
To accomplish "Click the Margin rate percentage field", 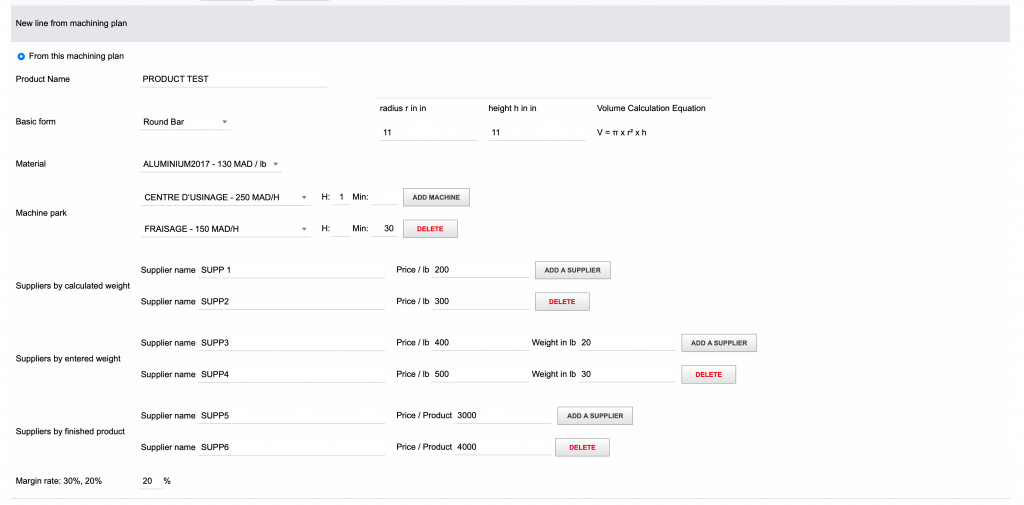I will pyautogui.click(x=150, y=481).
